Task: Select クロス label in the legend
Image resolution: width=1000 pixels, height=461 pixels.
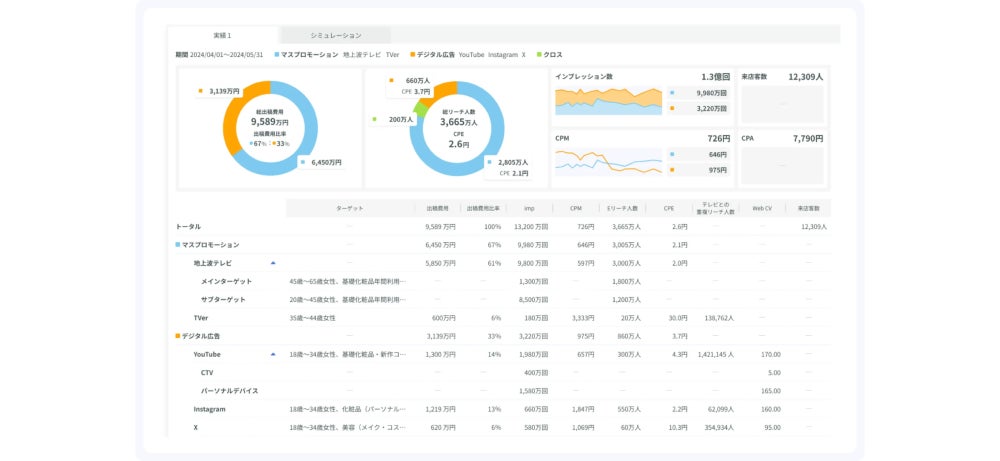Action: (x=553, y=55)
